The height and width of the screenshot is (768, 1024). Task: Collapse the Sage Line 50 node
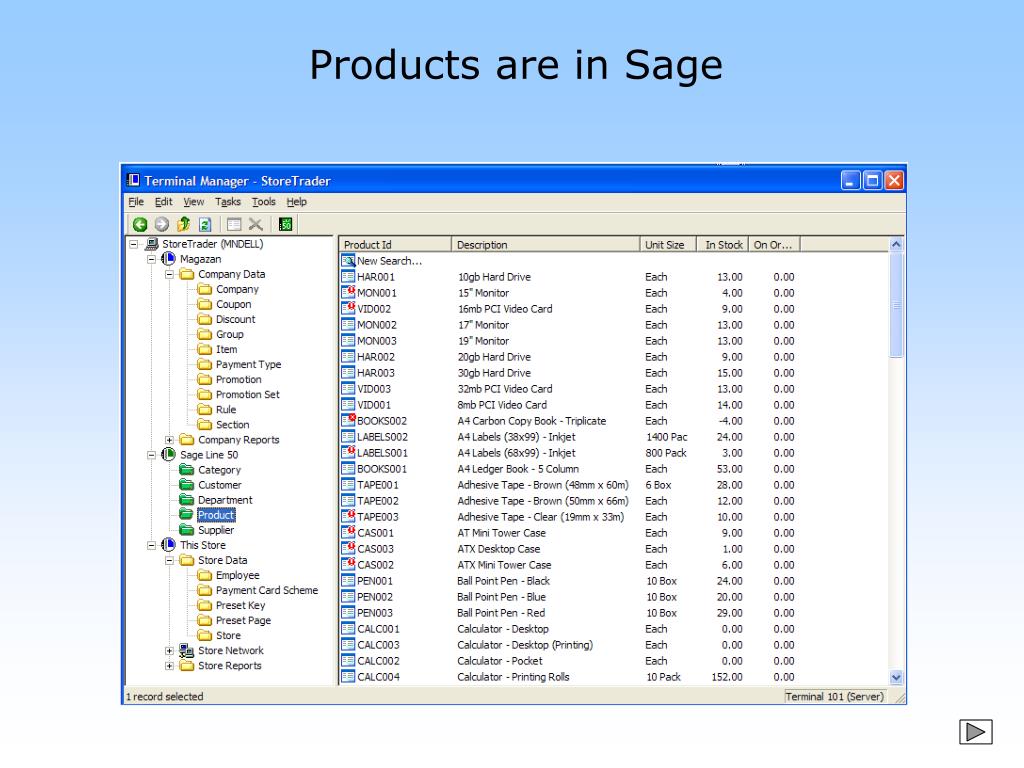pos(152,455)
